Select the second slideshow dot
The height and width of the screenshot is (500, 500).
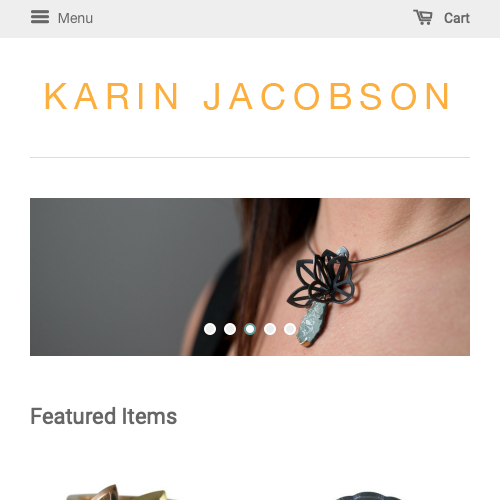230,329
